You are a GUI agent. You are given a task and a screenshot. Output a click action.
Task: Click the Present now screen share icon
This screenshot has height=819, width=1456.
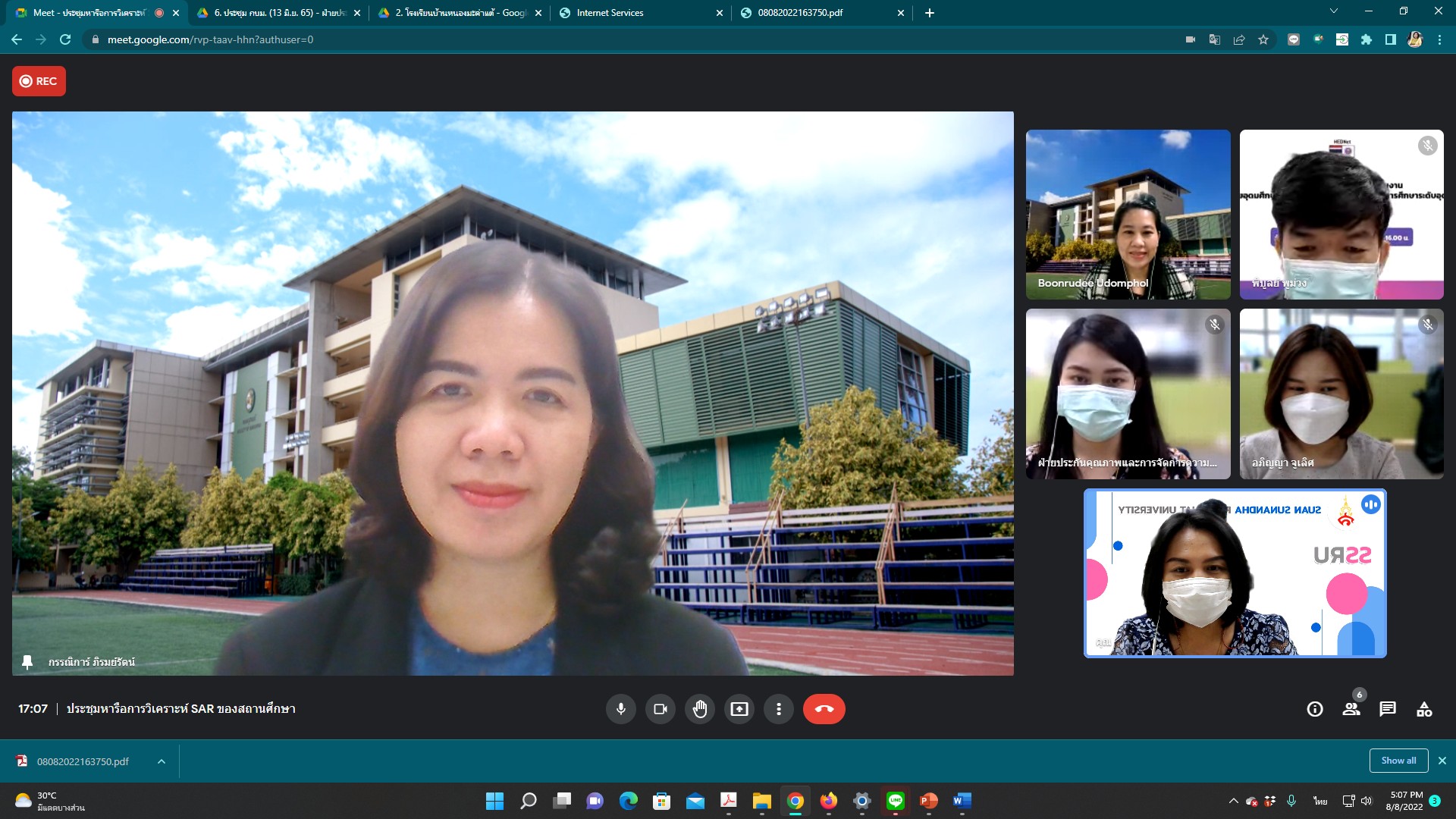(x=739, y=709)
